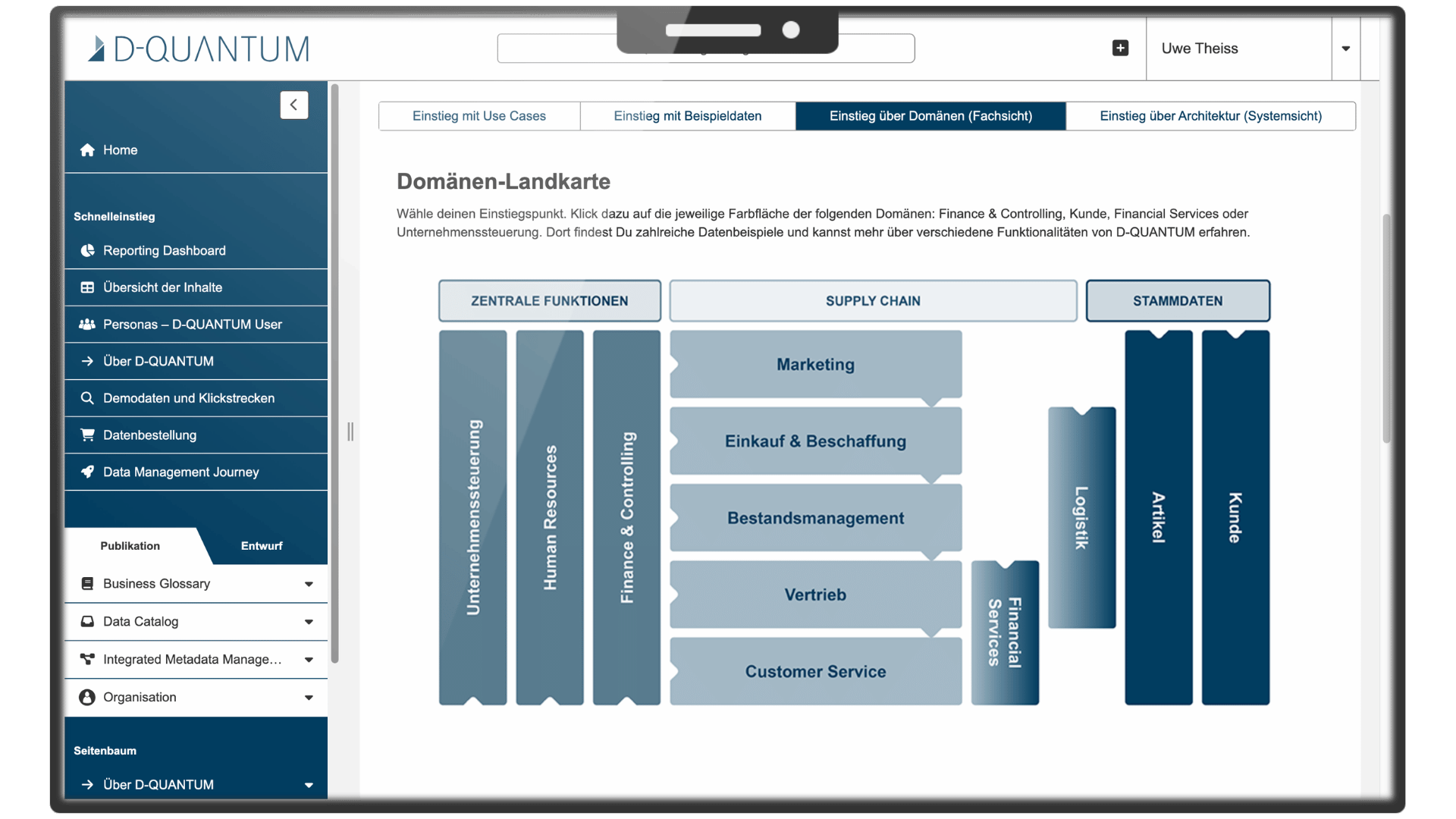The height and width of the screenshot is (819, 1456).
Task: Click the search input field at top
Action: point(557,49)
